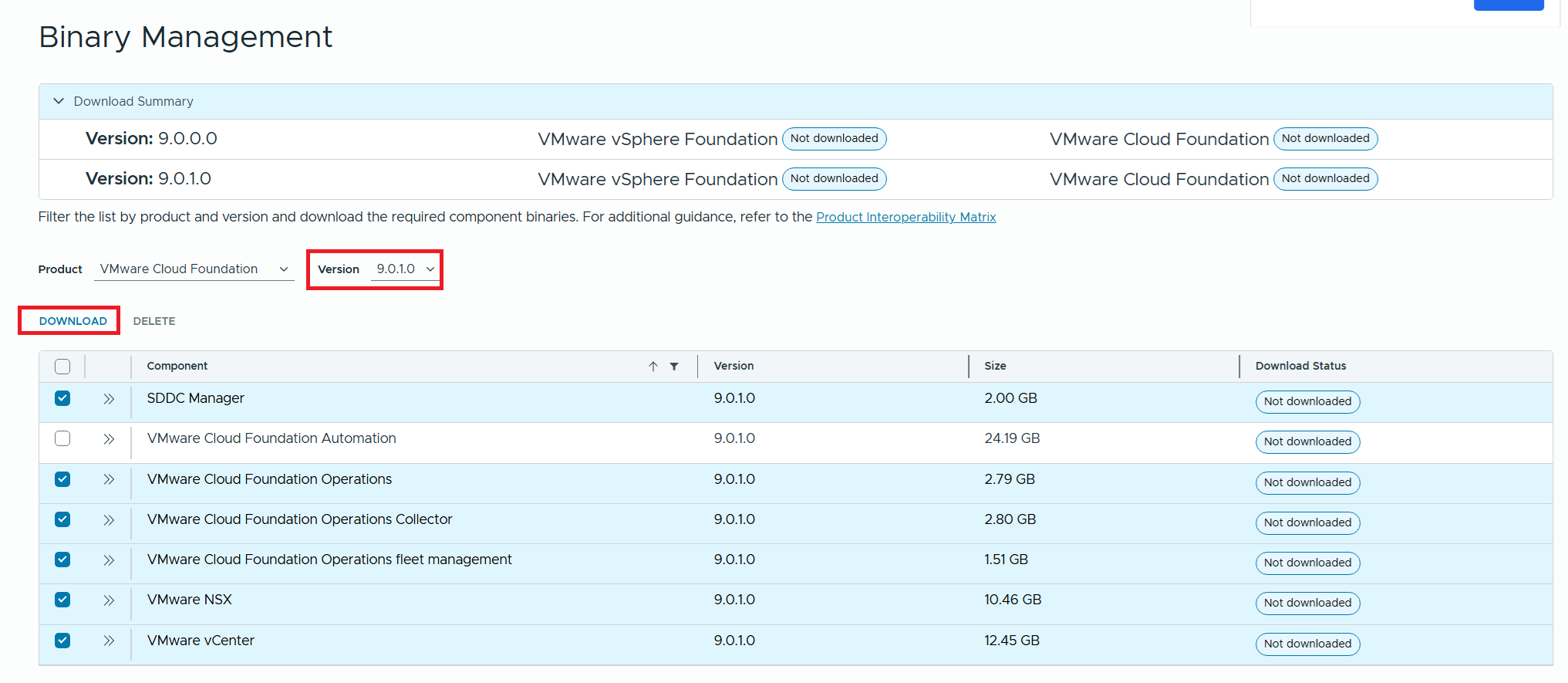Click the DOWNLOAD button
The width and height of the screenshot is (1568, 683).
[72, 321]
